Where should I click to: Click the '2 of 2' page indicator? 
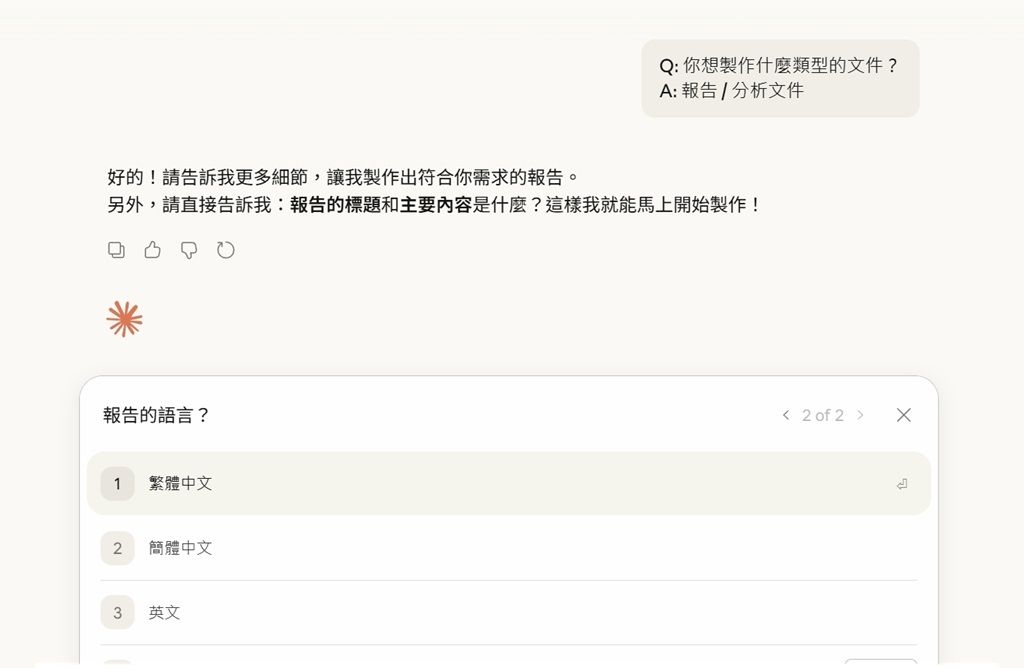tap(822, 415)
